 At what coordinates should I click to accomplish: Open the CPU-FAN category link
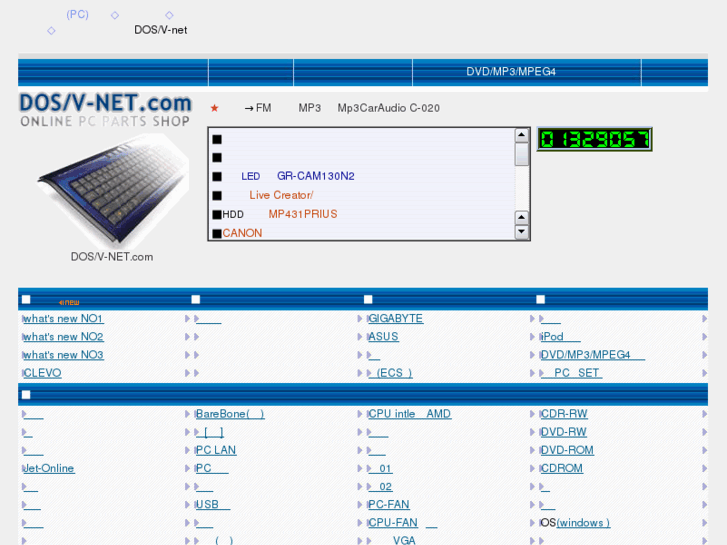402,523
